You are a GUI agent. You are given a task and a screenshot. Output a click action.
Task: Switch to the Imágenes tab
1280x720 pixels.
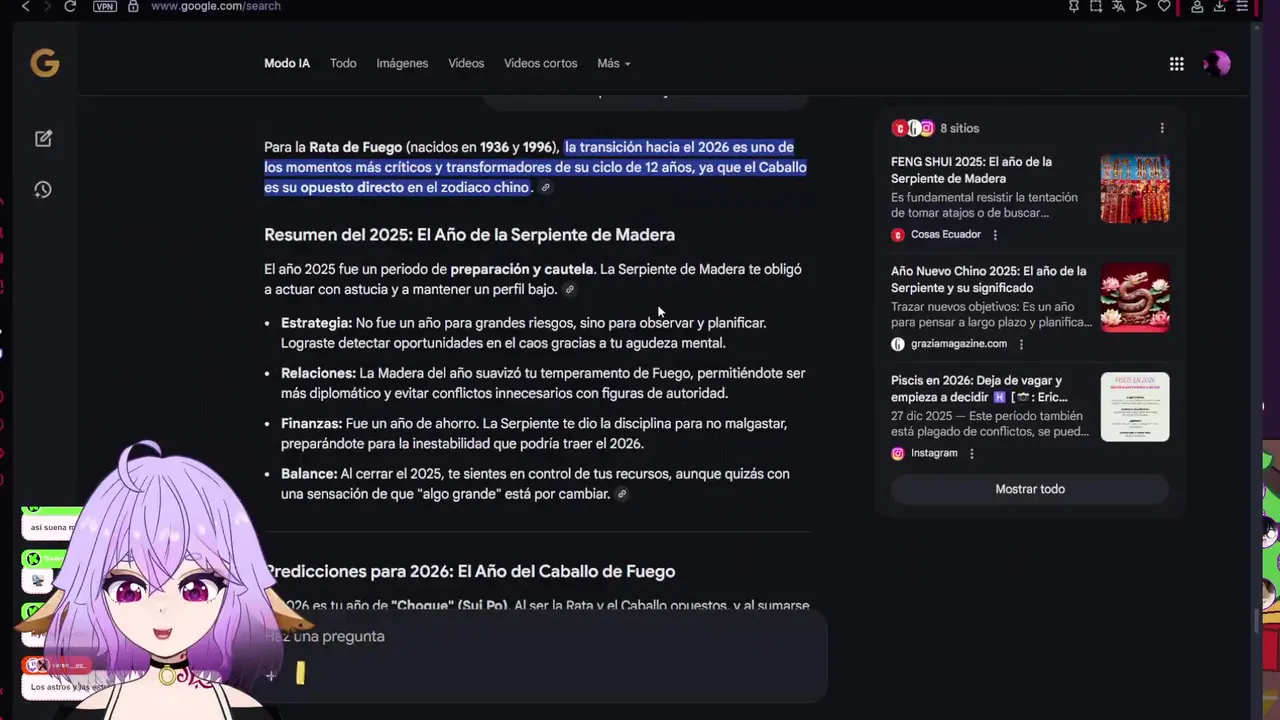click(x=402, y=63)
